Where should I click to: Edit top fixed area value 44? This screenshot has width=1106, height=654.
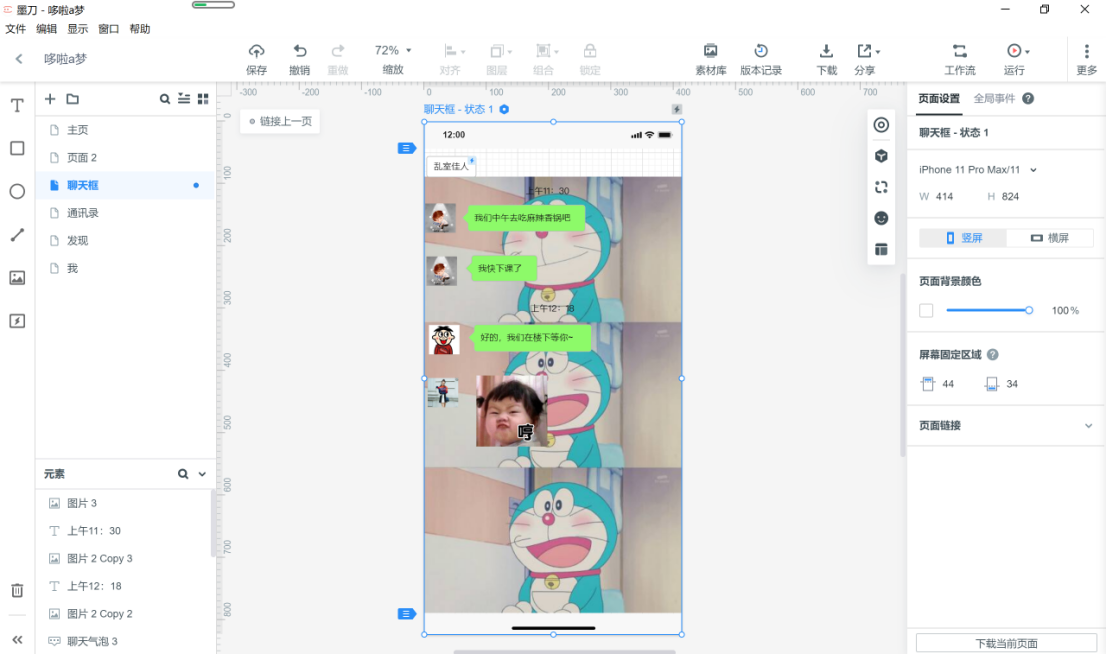[x=948, y=384]
